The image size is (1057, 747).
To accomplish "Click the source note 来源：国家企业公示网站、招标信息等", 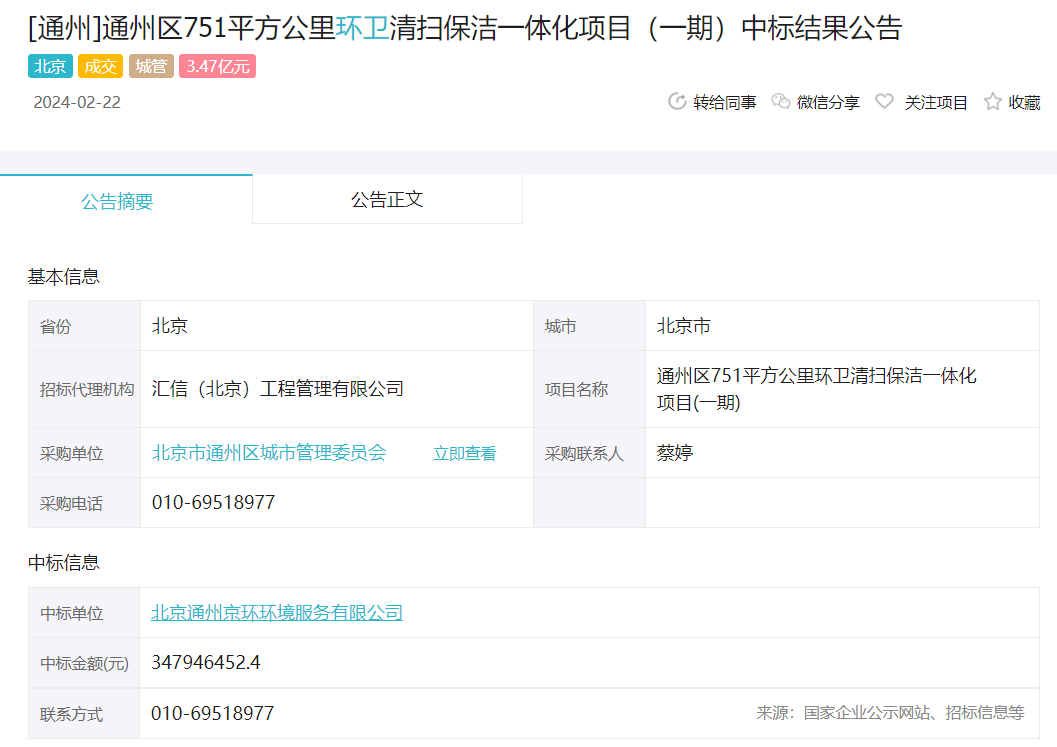I will point(890,713).
